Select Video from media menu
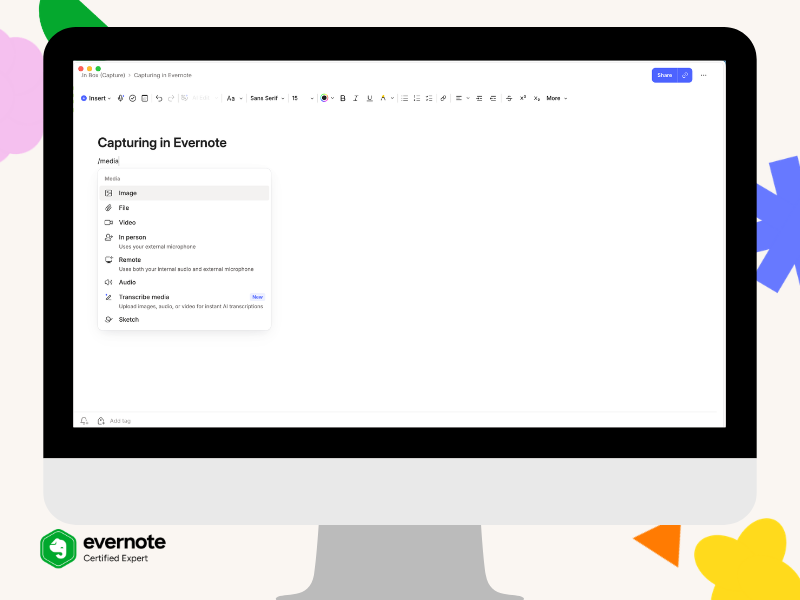The width and height of the screenshot is (800, 600). (x=184, y=222)
